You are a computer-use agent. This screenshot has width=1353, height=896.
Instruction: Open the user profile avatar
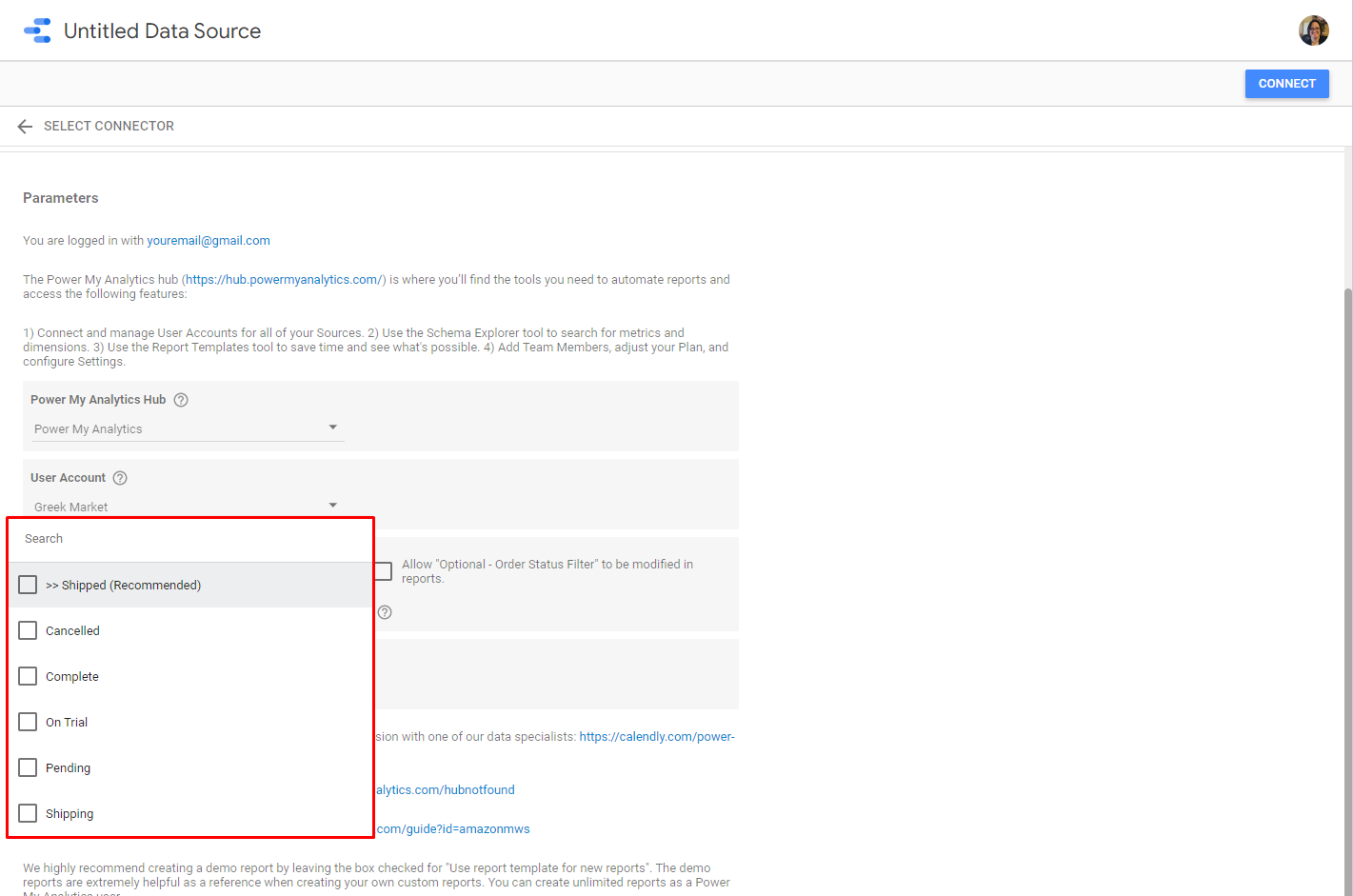click(1313, 30)
